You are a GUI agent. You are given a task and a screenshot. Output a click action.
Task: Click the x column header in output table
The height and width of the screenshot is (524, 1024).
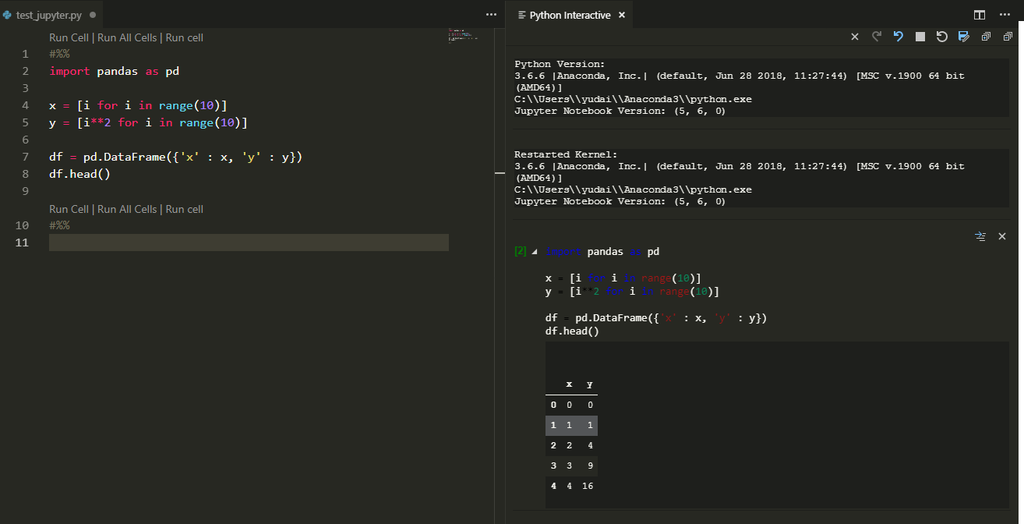[x=569, y=384]
